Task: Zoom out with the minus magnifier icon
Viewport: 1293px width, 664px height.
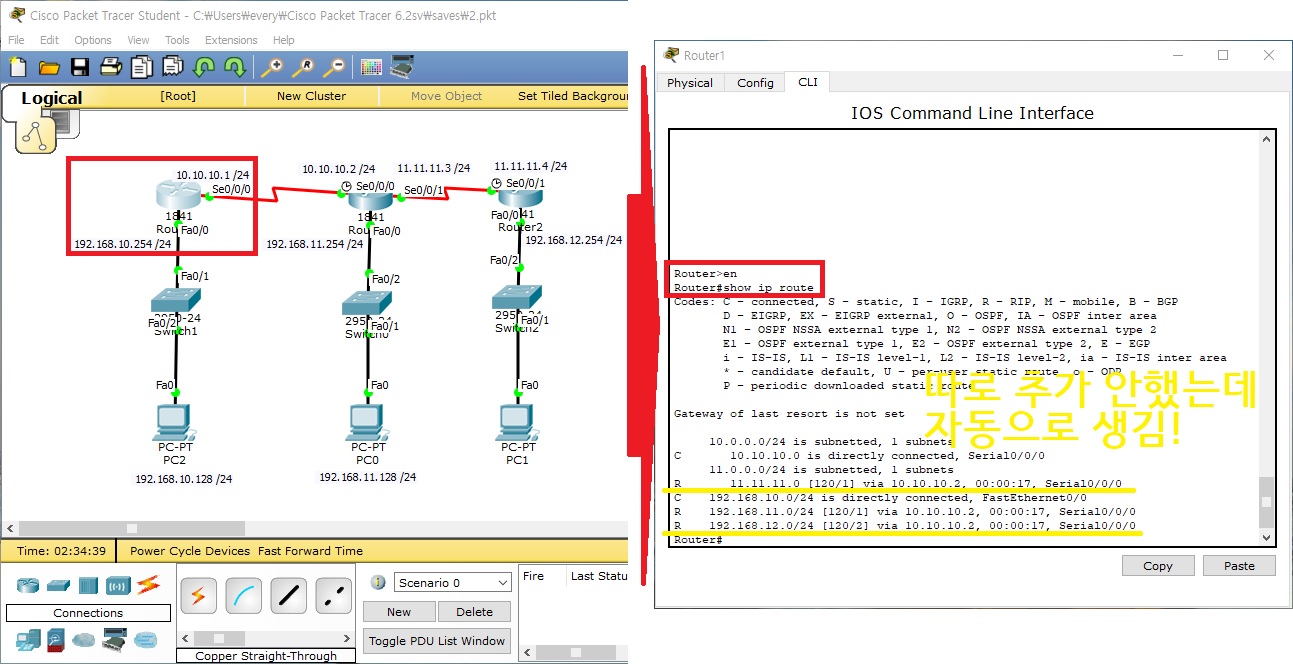Action: [x=333, y=67]
